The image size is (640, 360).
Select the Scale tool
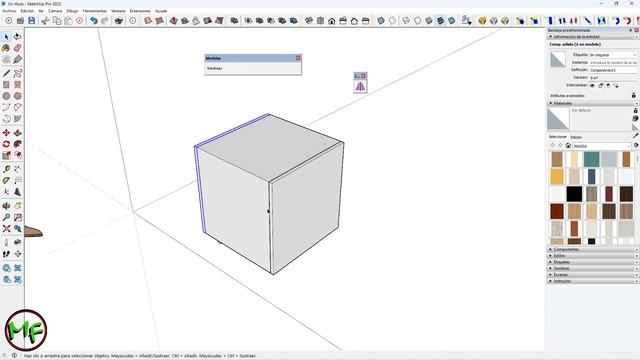pos(6,156)
